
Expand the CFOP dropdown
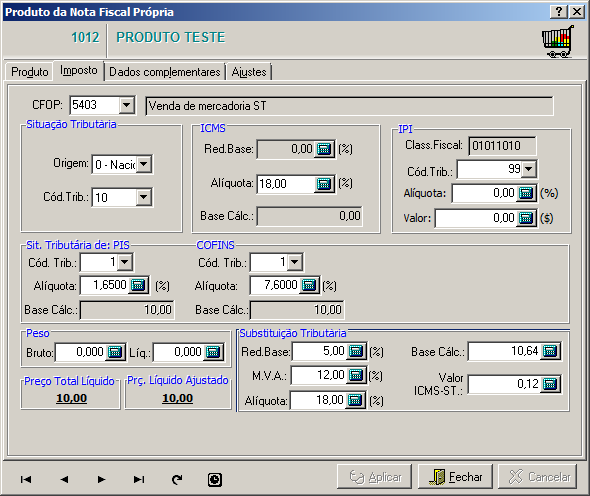tap(126, 105)
